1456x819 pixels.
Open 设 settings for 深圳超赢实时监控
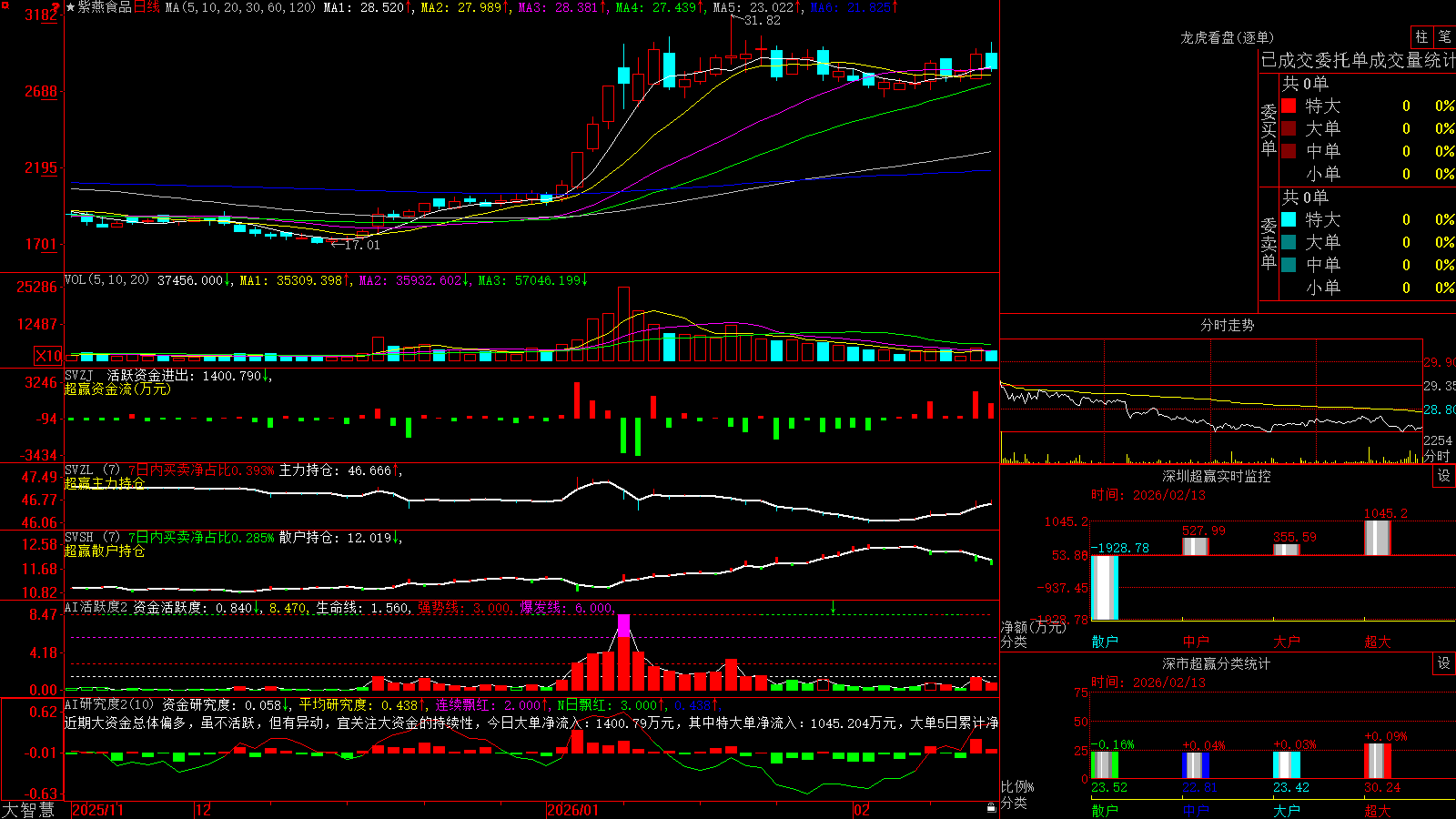(x=1444, y=476)
